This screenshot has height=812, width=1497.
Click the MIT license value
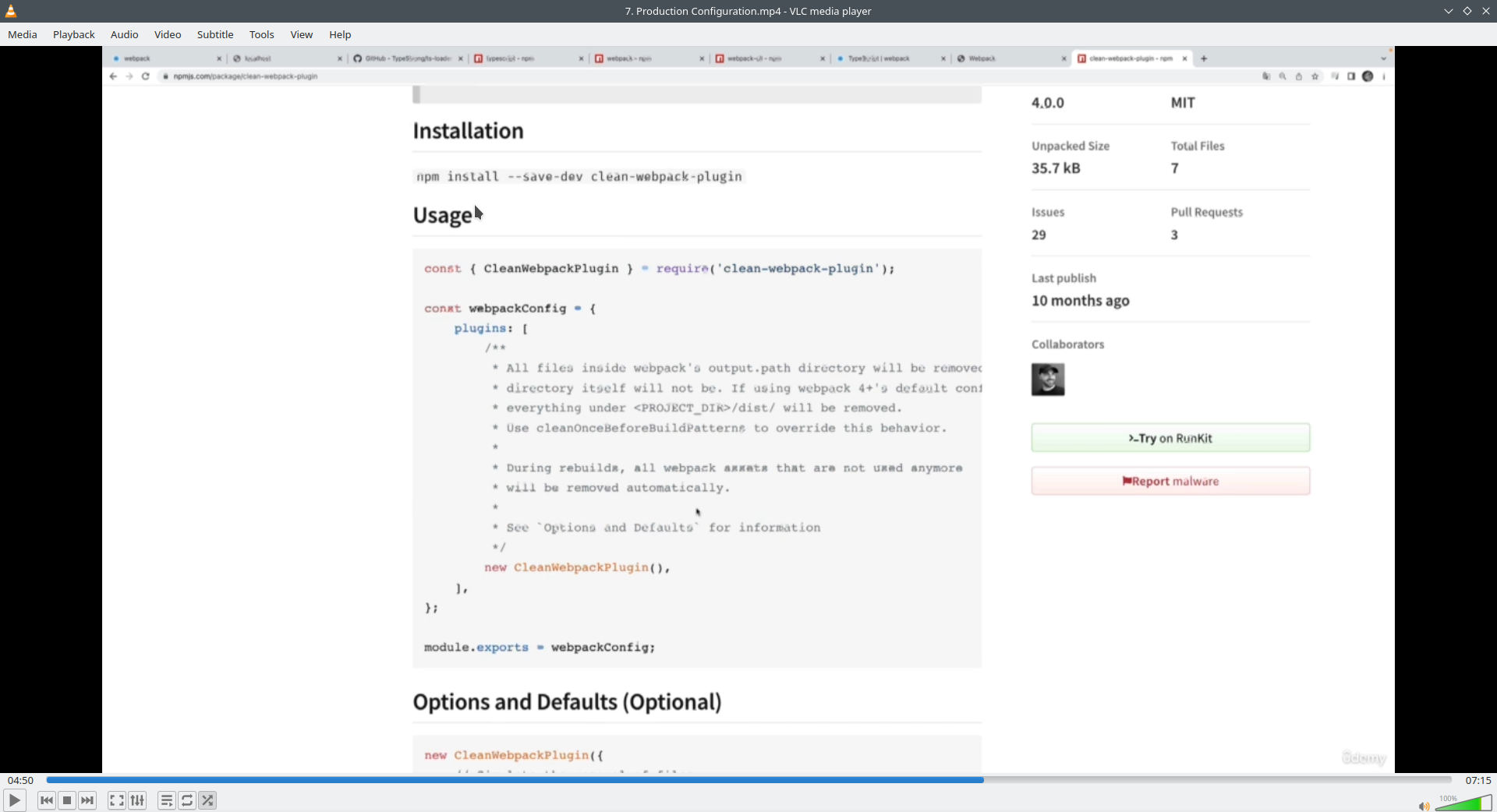click(x=1183, y=103)
